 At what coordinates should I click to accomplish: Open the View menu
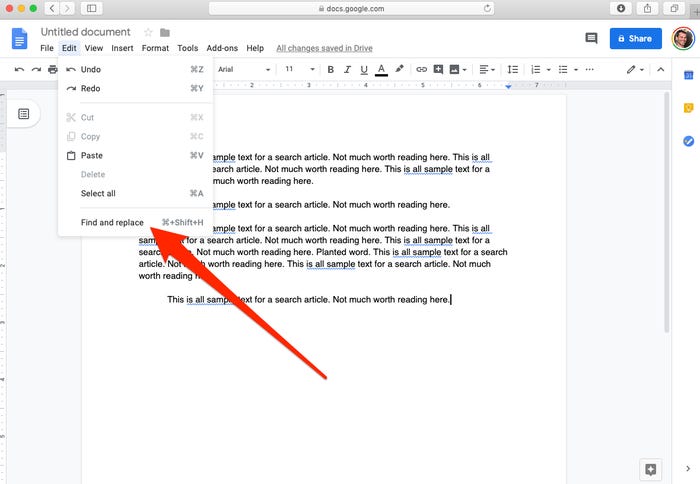[94, 48]
